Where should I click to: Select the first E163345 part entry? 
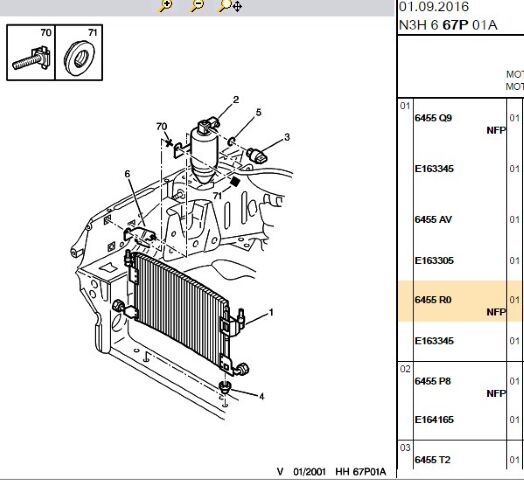click(434, 168)
